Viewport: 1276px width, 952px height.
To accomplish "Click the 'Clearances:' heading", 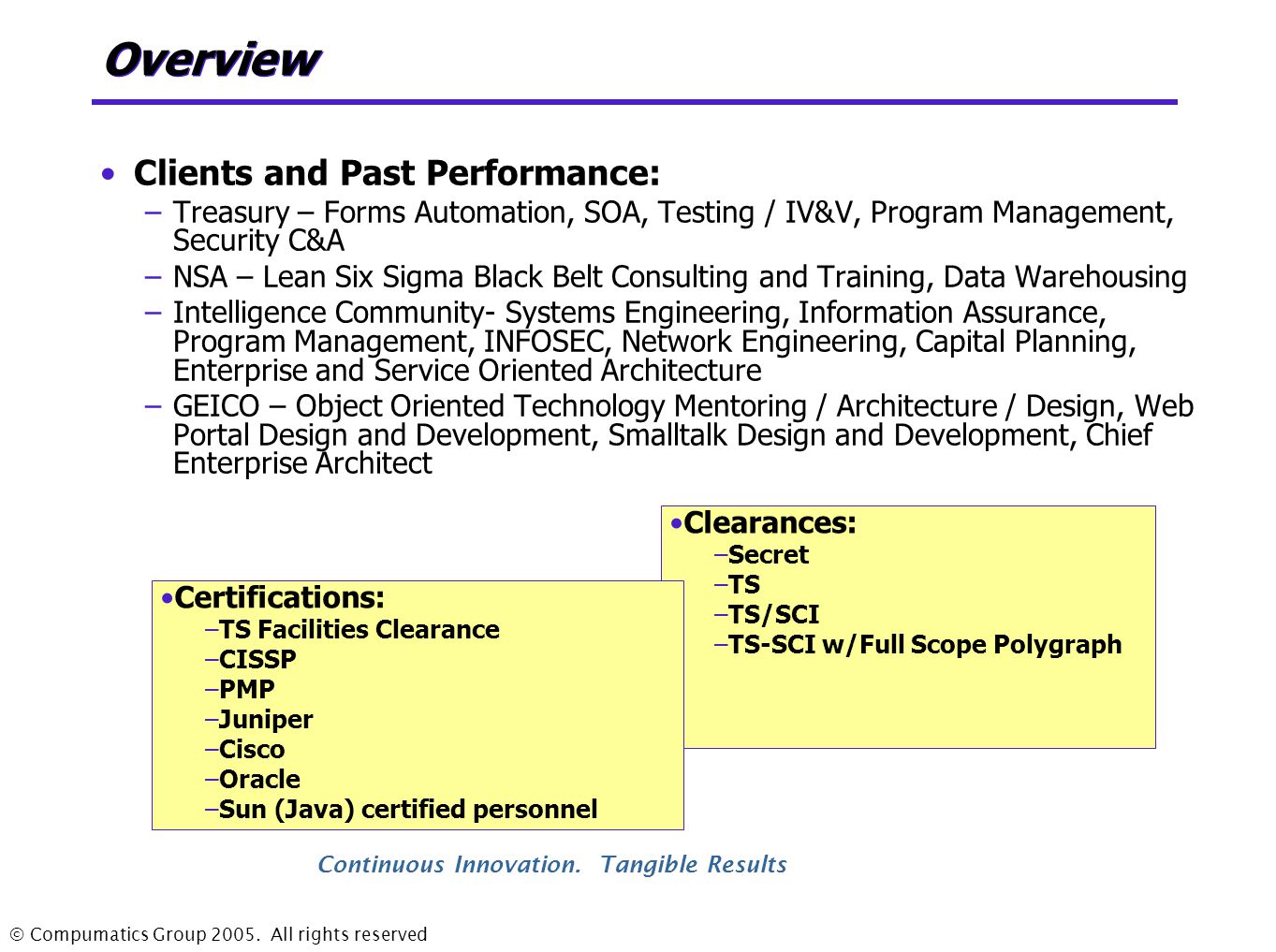I will tap(770, 522).
